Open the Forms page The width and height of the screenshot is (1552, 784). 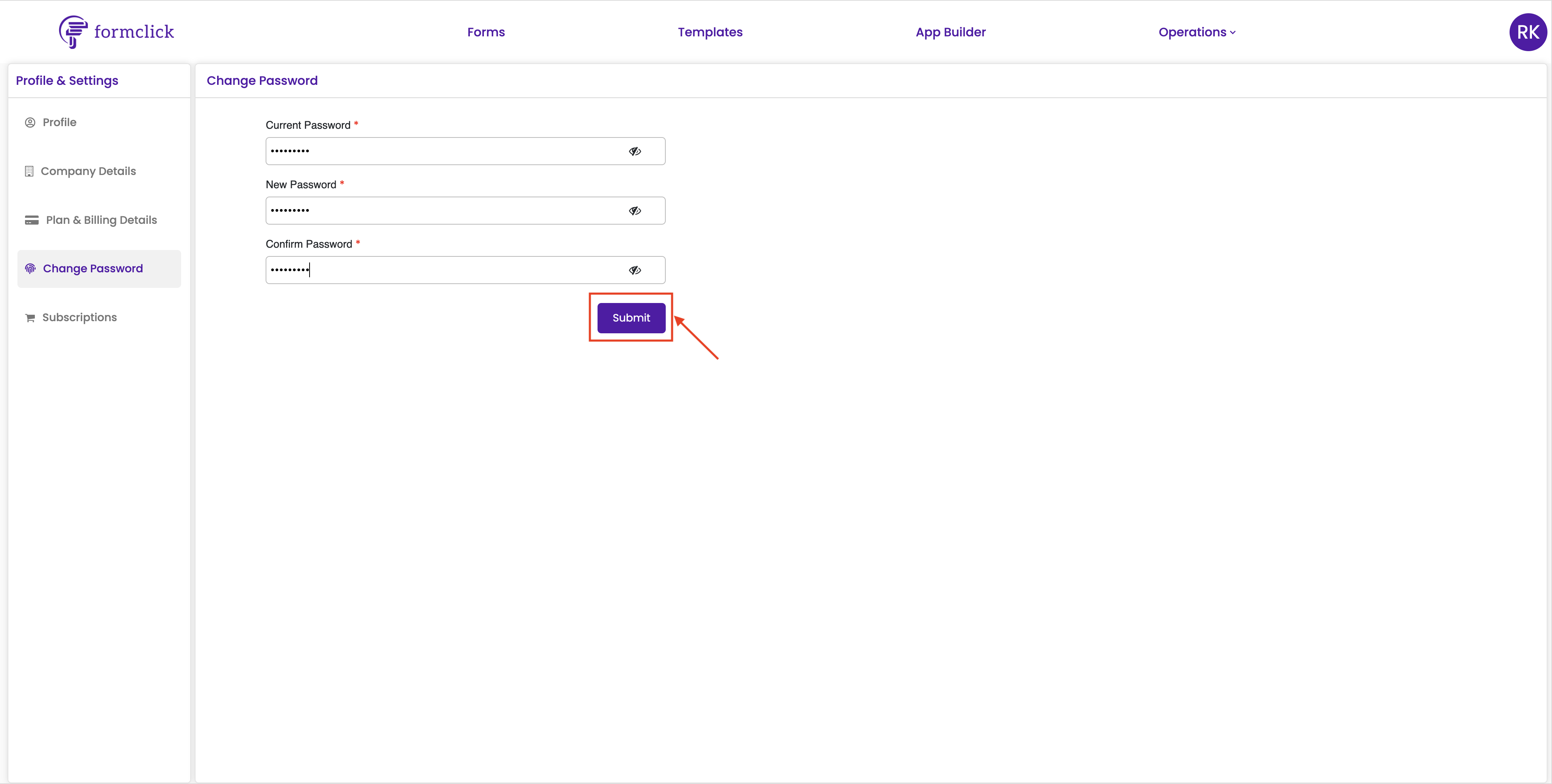pos(486,32)
